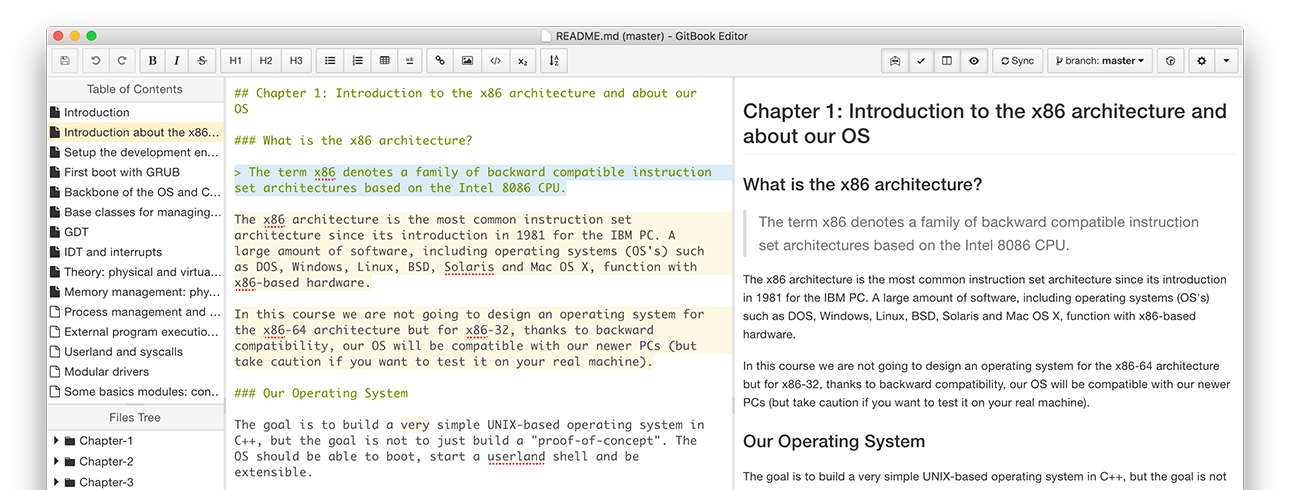Open the GDT chapter

135,232
